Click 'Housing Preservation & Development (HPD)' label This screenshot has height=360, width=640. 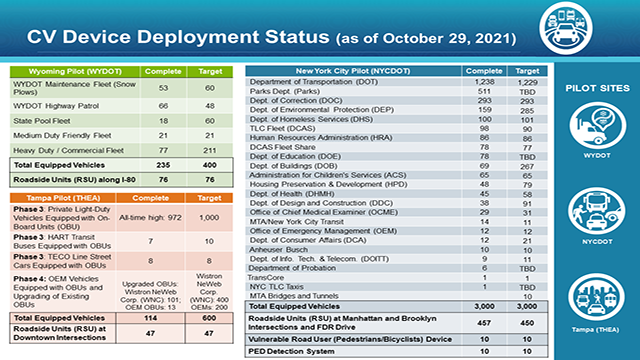tap(329, 184)
